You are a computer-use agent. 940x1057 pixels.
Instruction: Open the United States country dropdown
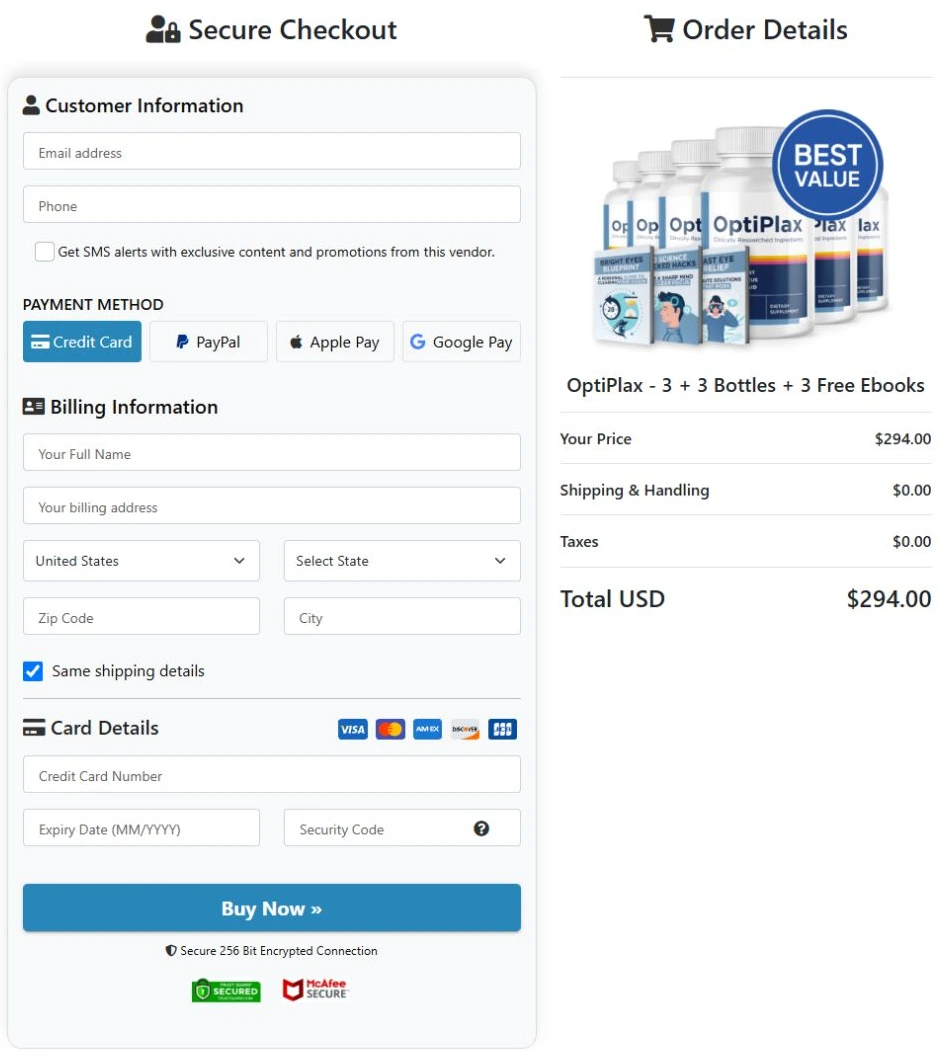141,560
